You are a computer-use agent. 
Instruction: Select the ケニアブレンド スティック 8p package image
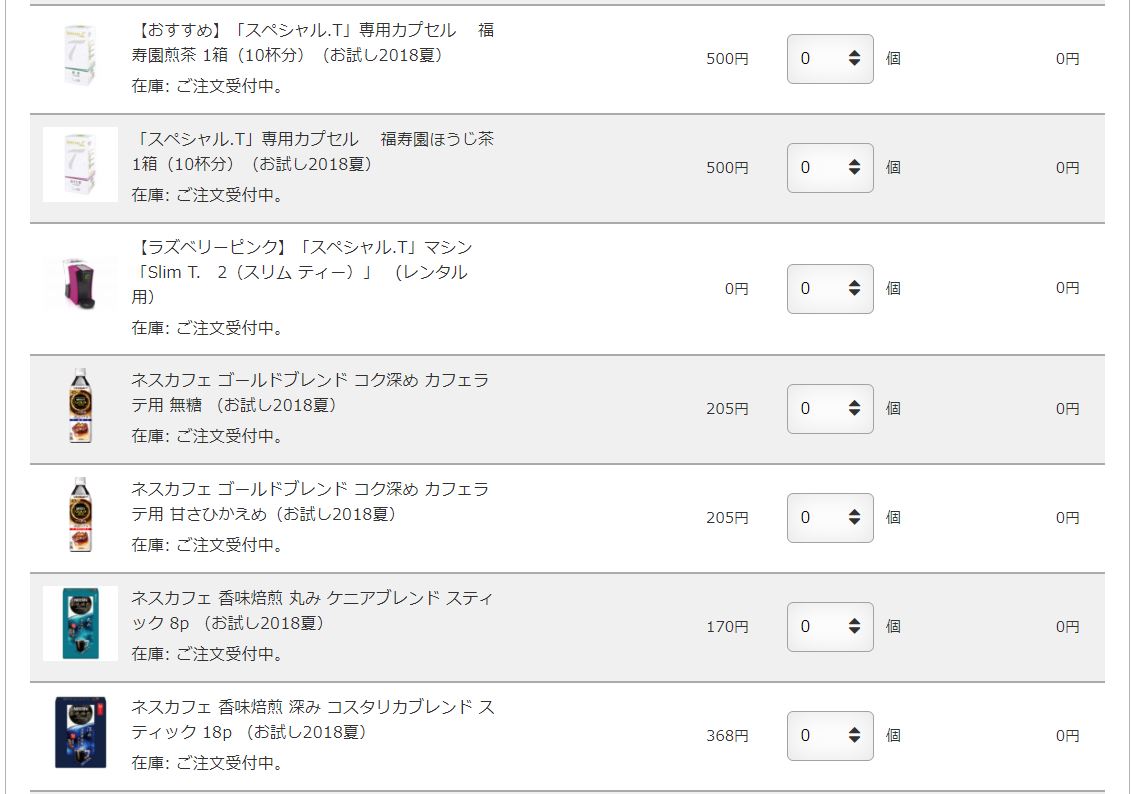(80, 623)
